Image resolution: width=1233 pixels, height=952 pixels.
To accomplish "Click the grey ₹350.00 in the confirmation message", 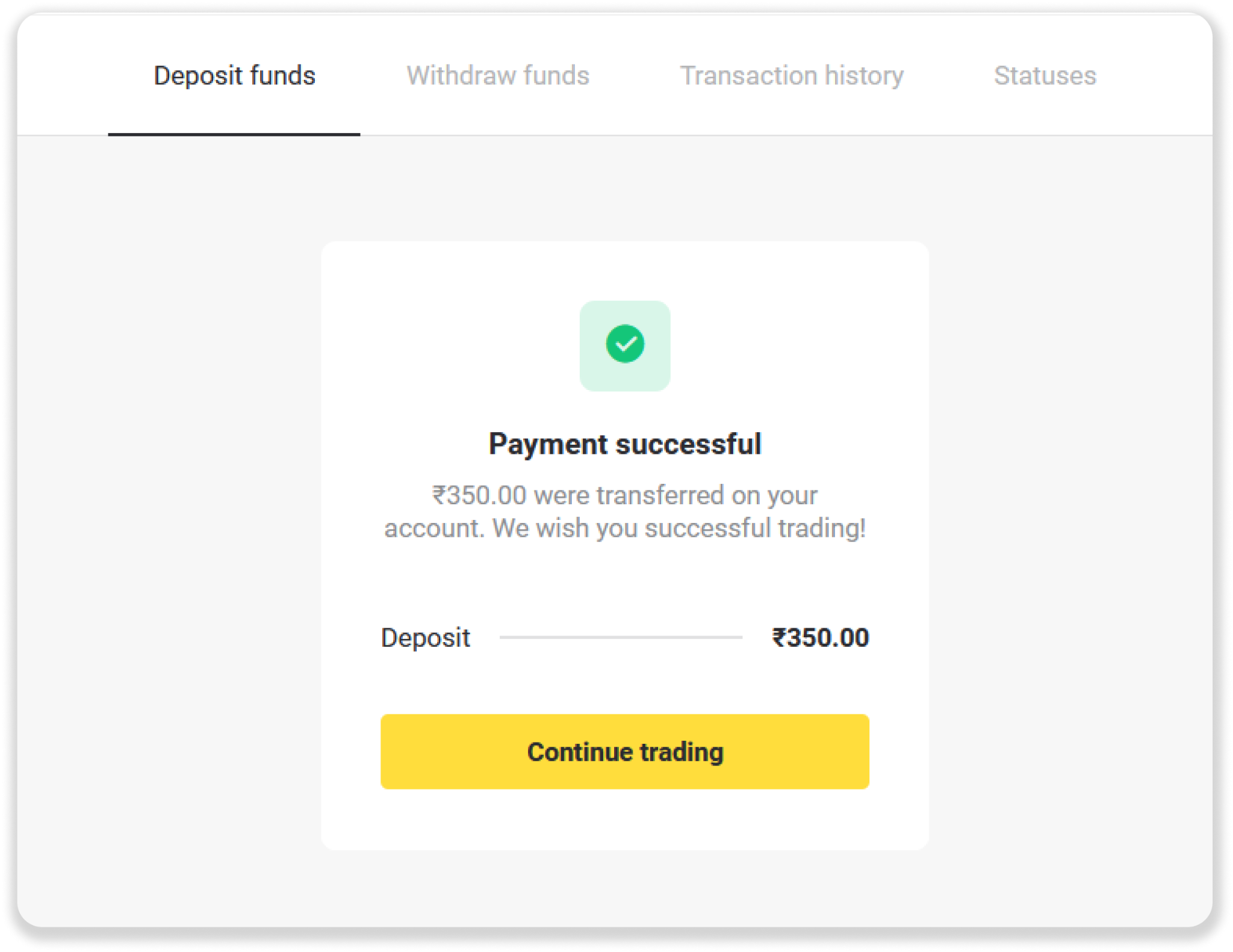I will tap(479, 496).
